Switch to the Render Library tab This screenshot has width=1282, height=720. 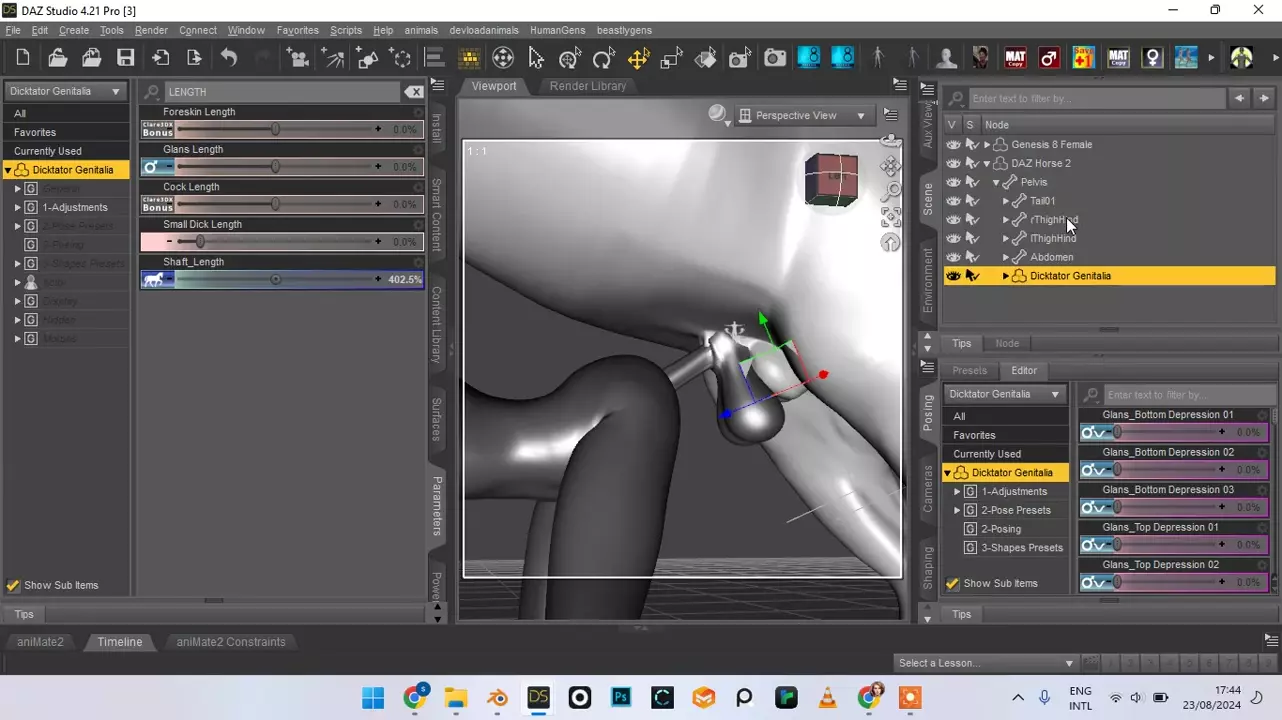click(x=587, y=86)
